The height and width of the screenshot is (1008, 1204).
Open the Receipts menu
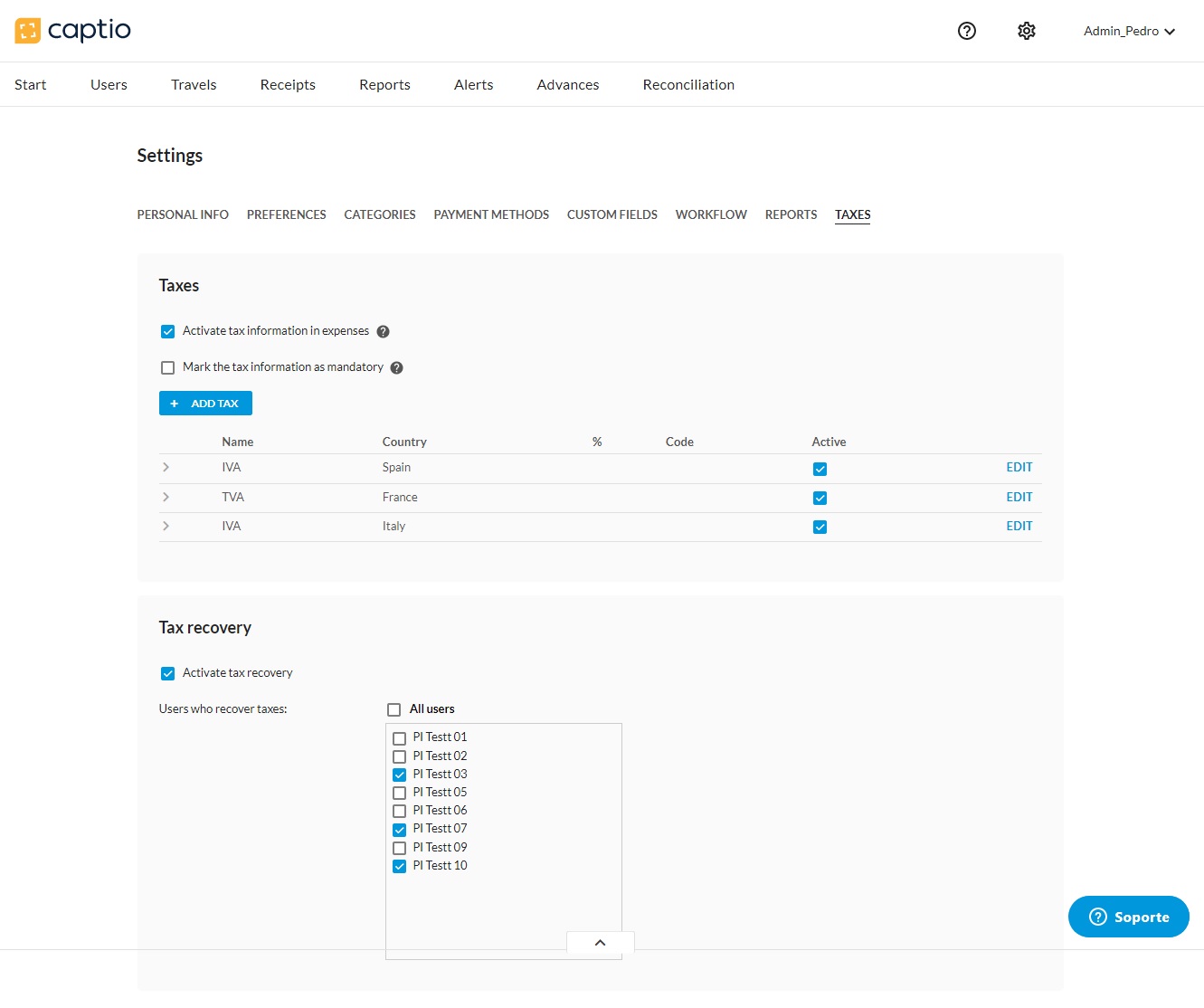[288, 85]
